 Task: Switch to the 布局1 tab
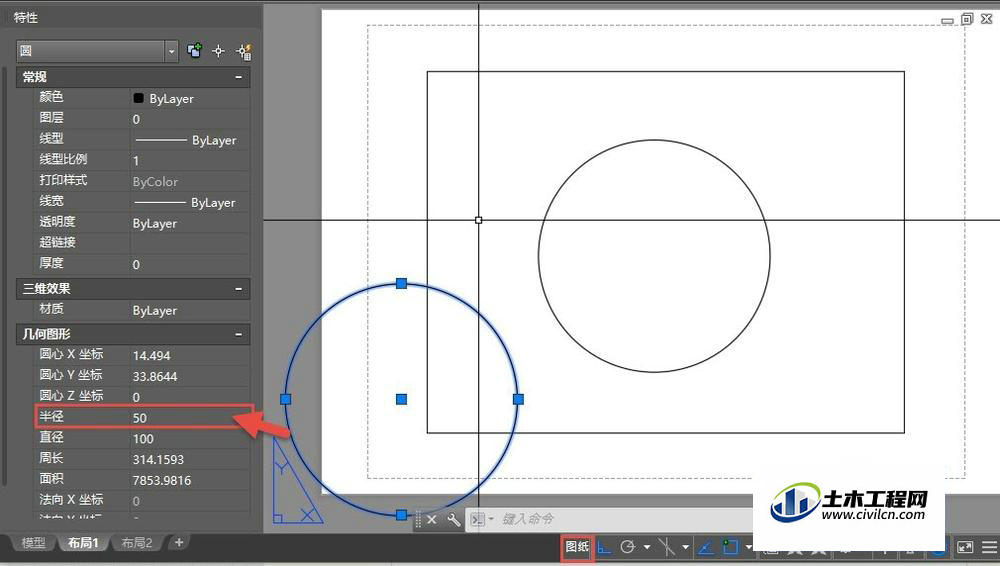pyautogui.click(x=83, y=543)
